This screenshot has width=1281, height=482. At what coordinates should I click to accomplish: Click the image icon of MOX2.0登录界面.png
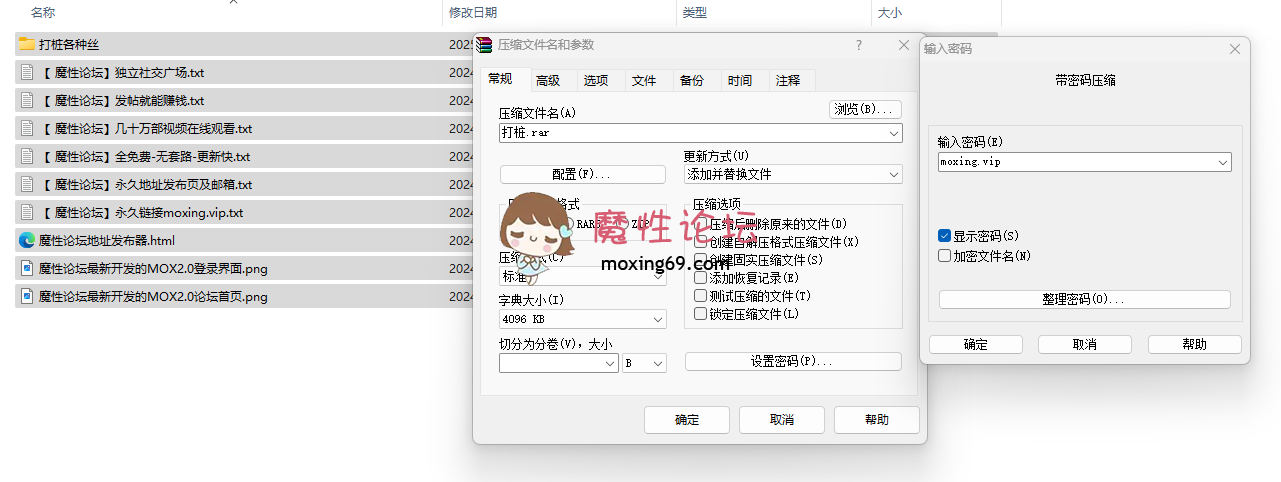(27, 268)
